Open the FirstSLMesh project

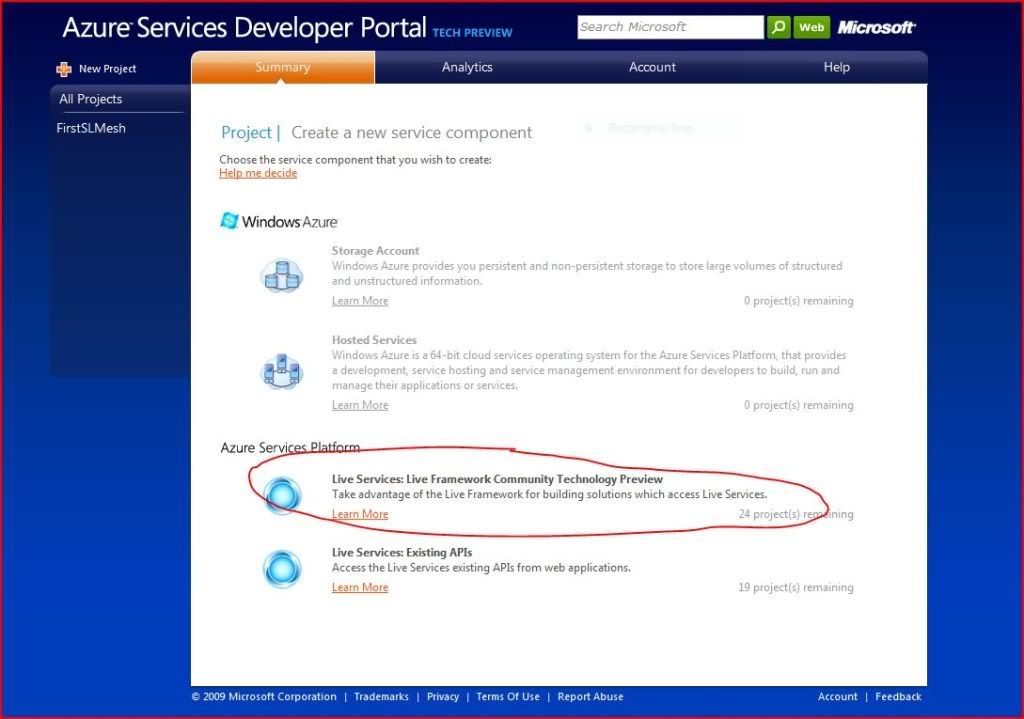pos(91,128)
